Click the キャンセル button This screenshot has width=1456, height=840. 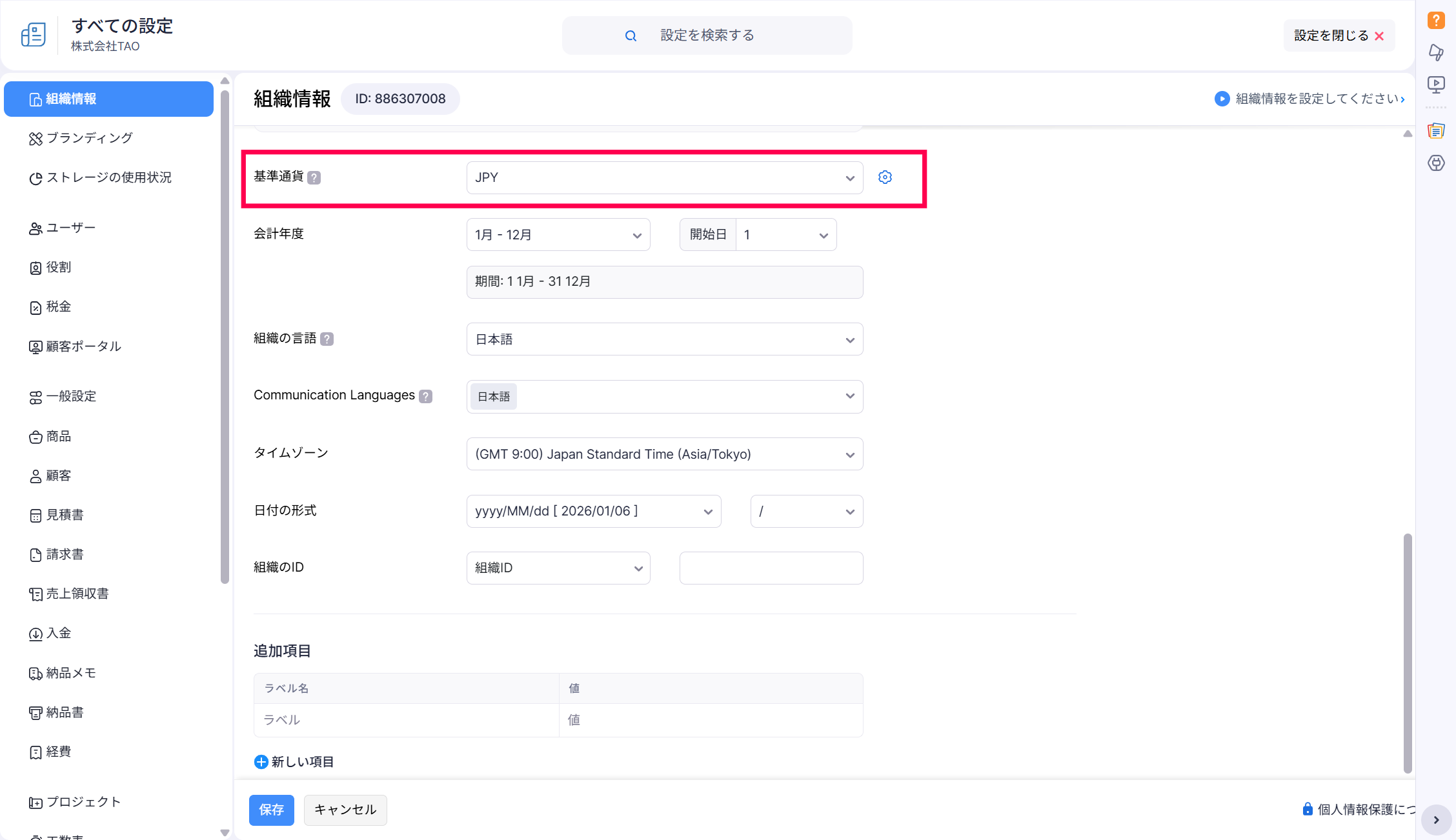pos(345,810)
